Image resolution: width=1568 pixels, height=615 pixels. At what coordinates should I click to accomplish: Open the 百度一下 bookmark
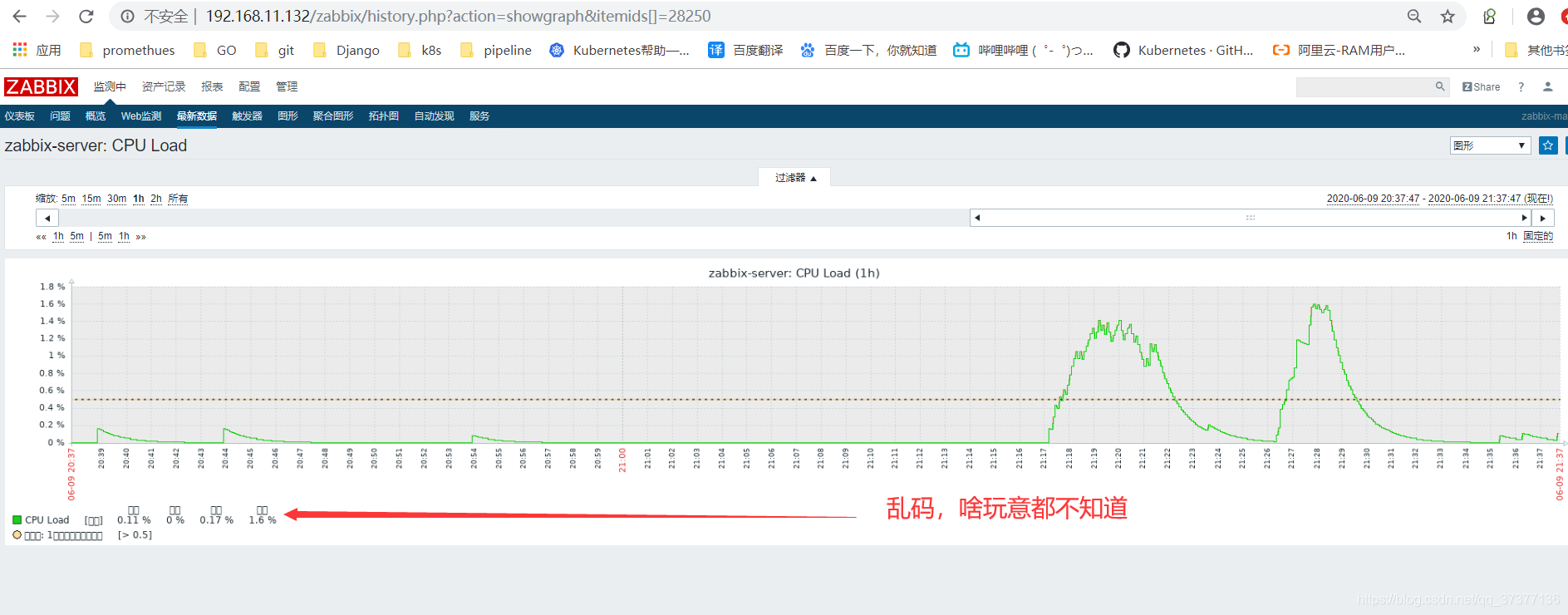click(x=868, y=50)
